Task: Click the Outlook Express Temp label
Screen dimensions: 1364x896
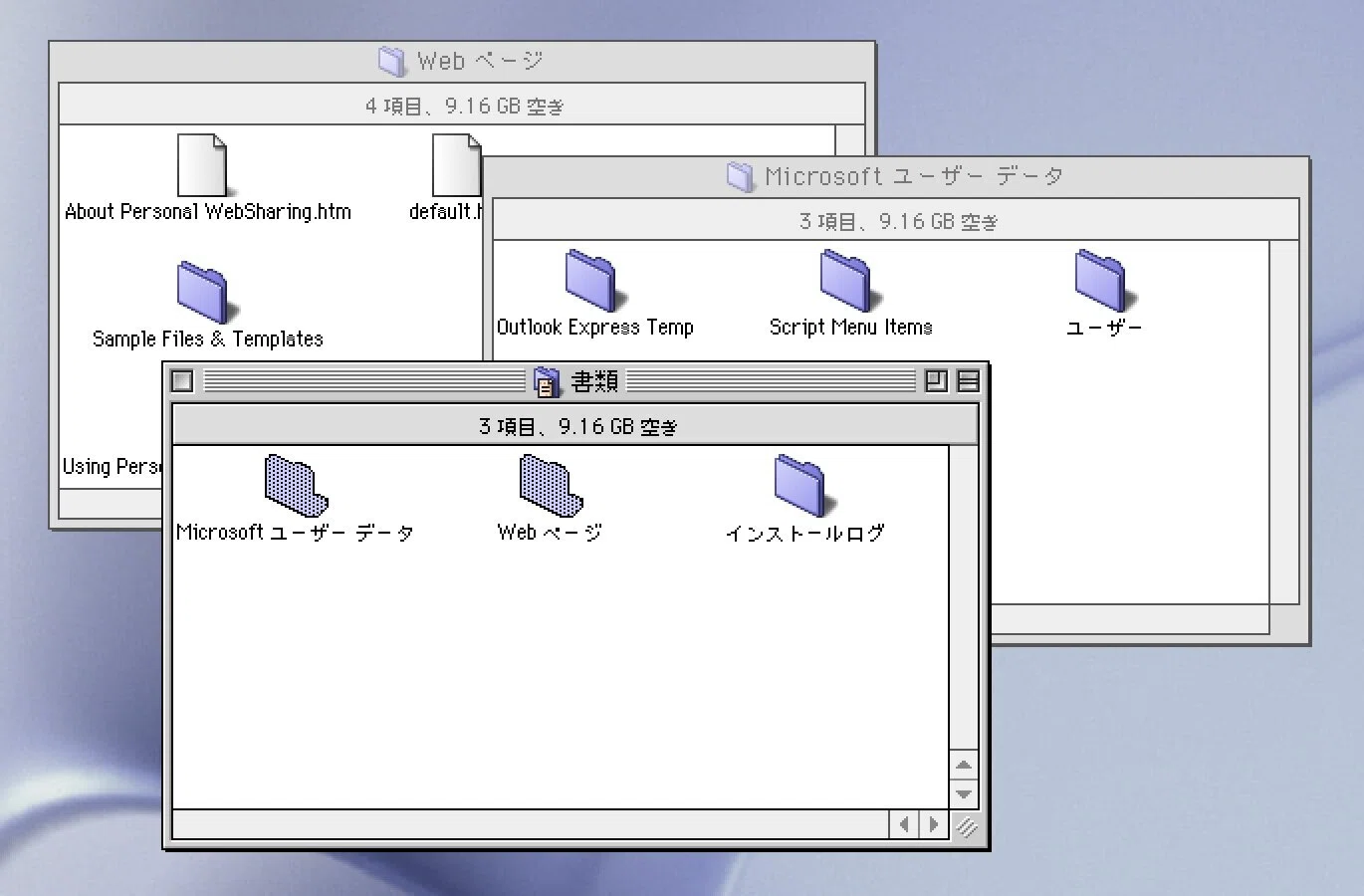Action: (595, 328)
